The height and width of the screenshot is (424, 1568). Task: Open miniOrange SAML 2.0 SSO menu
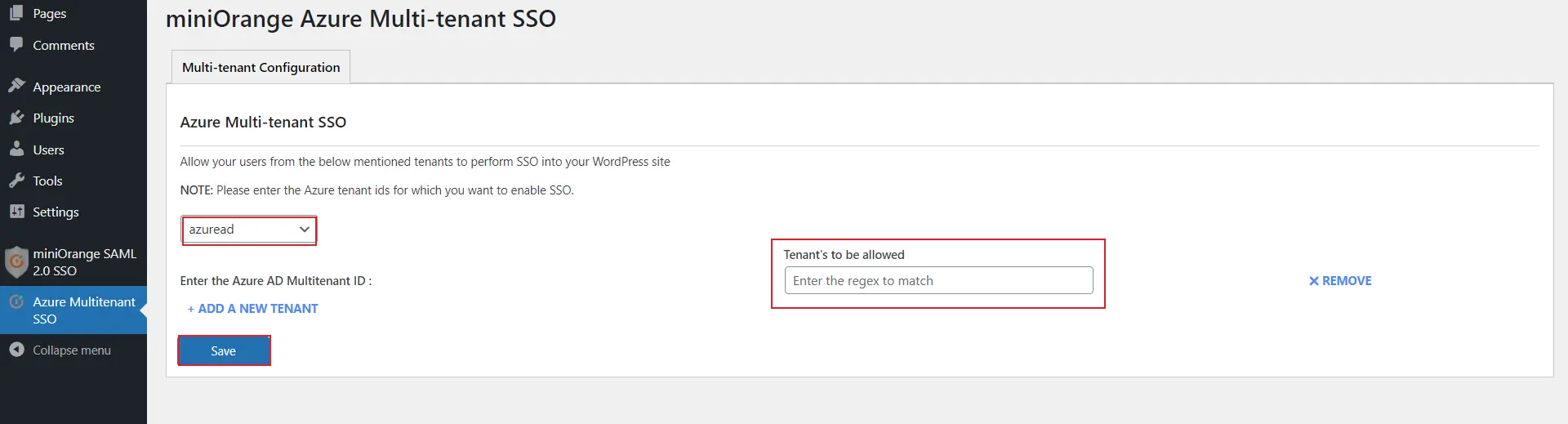(x=73, y=262)
